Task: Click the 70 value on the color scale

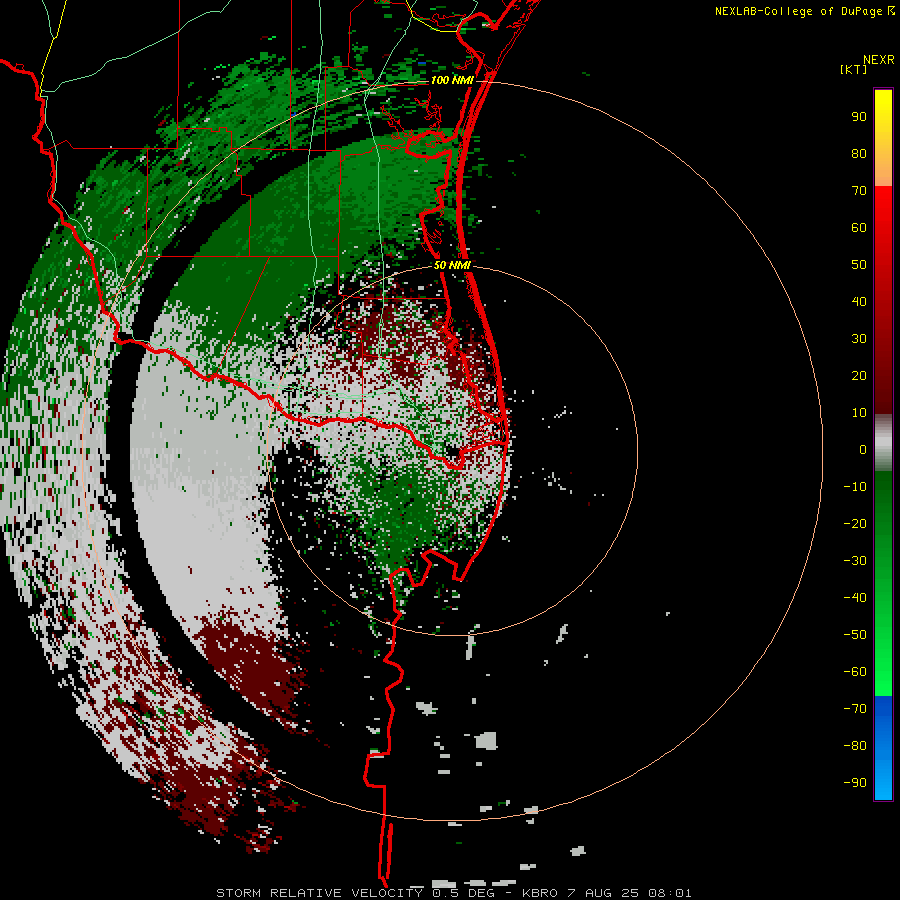Action: pyautogui.click(x=859, y=191)
